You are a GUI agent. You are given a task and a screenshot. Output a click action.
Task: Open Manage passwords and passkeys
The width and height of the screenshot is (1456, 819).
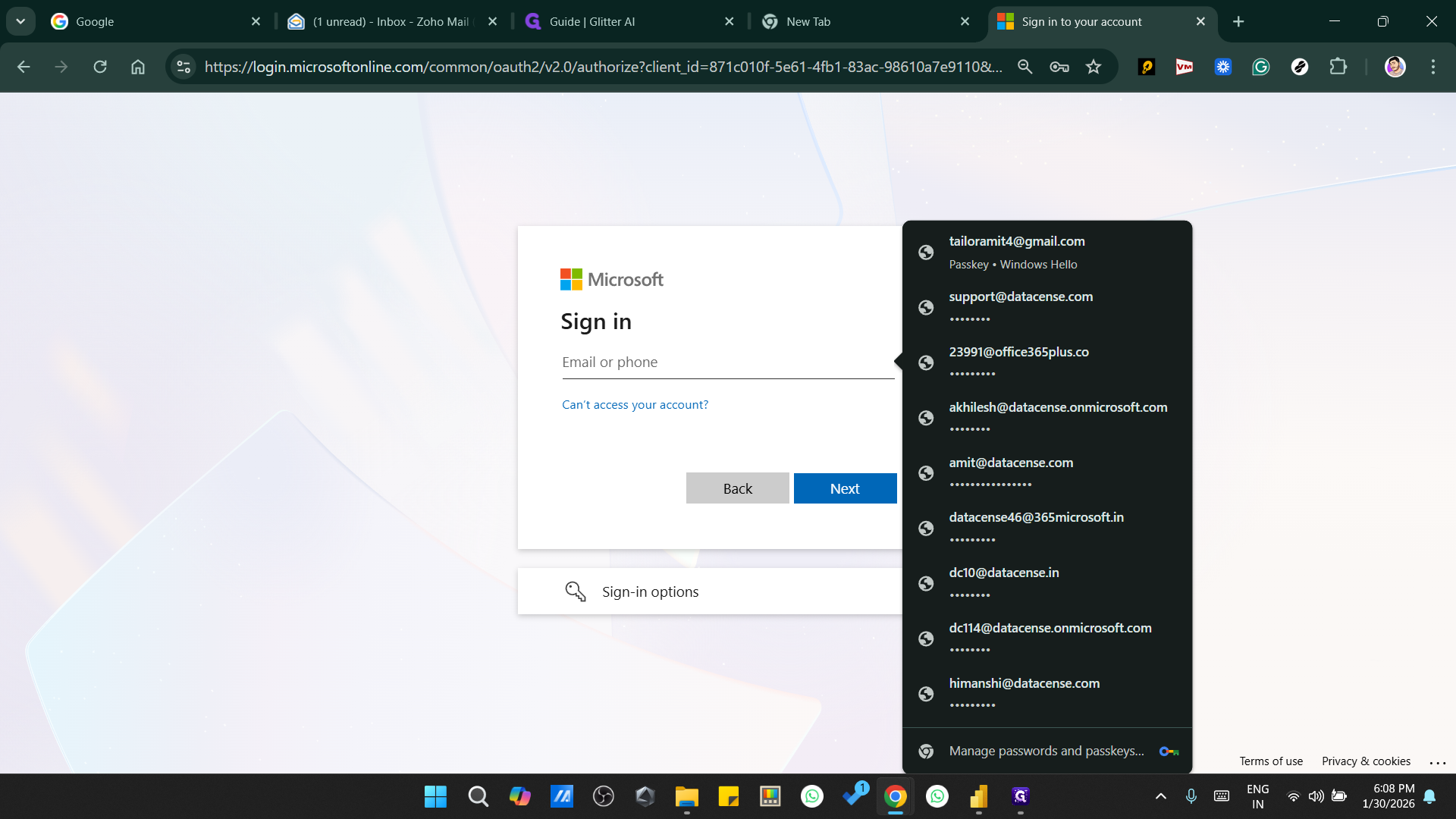(x=1046, y=751)
